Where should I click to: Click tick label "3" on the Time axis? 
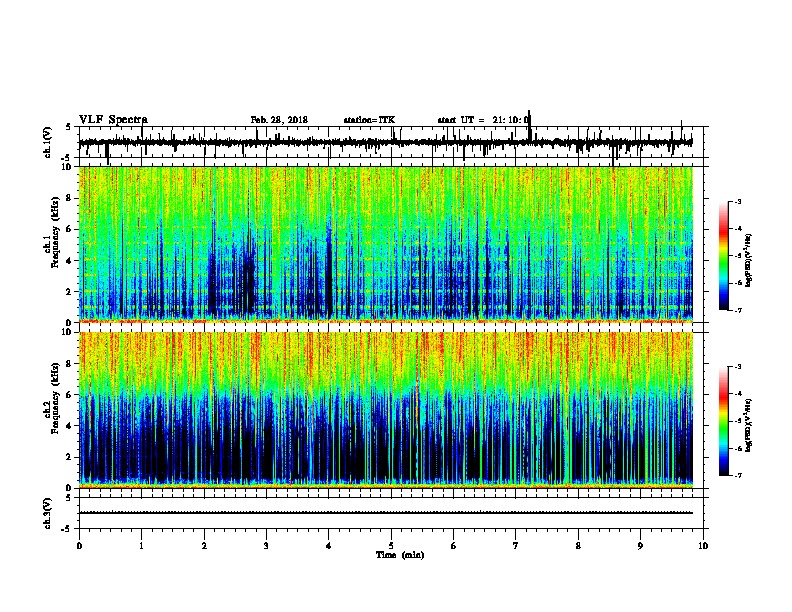(266, 546)
